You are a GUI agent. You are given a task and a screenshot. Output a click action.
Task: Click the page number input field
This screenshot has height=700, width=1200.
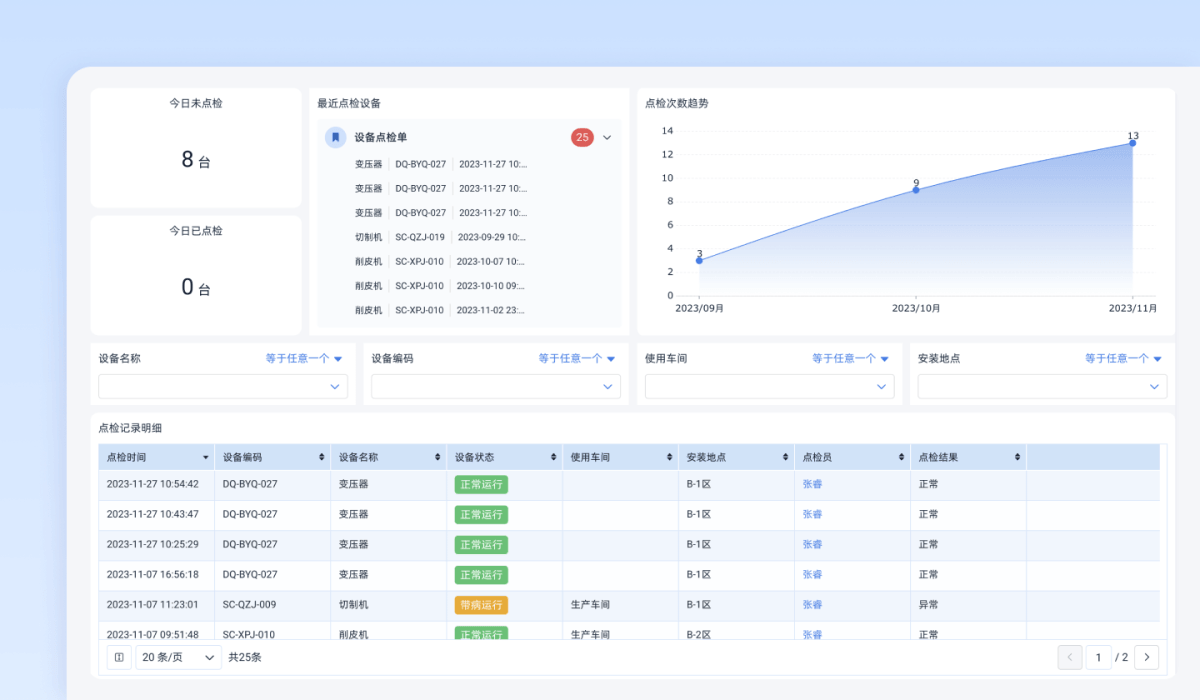tap(1098, 657)
